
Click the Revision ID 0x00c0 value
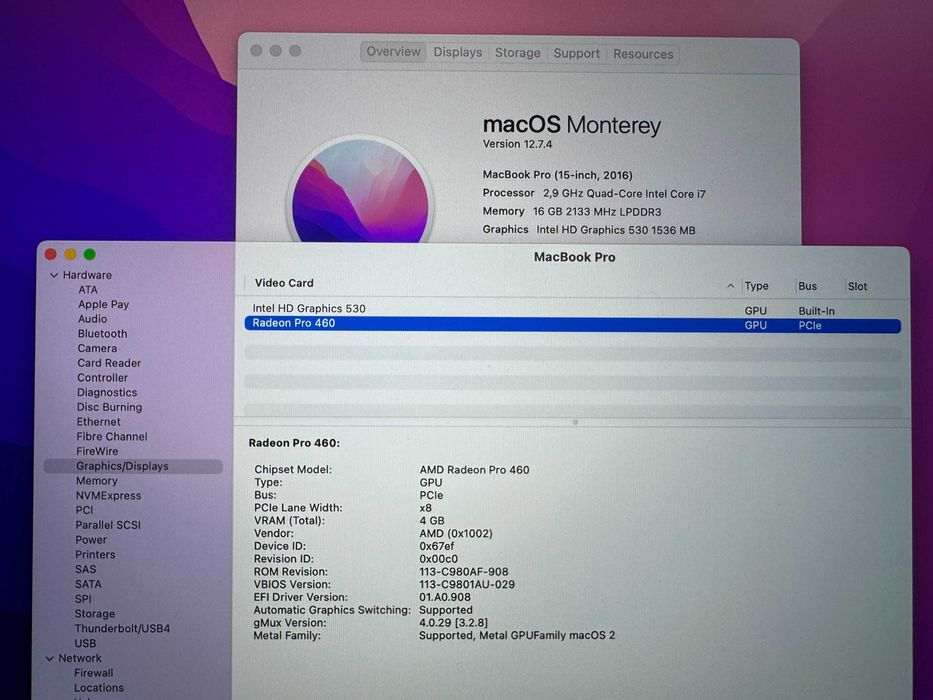pos(439,559)
